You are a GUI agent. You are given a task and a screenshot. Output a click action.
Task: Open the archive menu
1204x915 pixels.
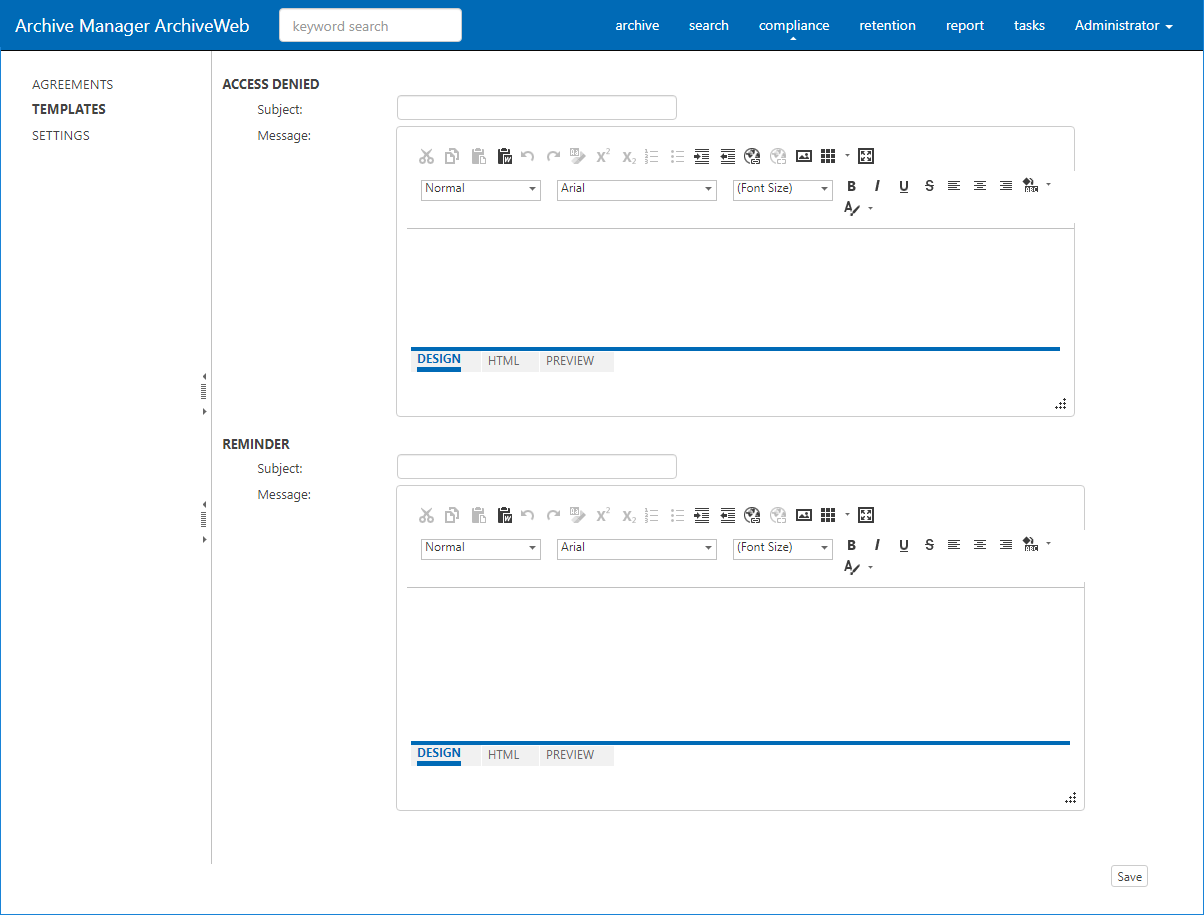(637, 26)
